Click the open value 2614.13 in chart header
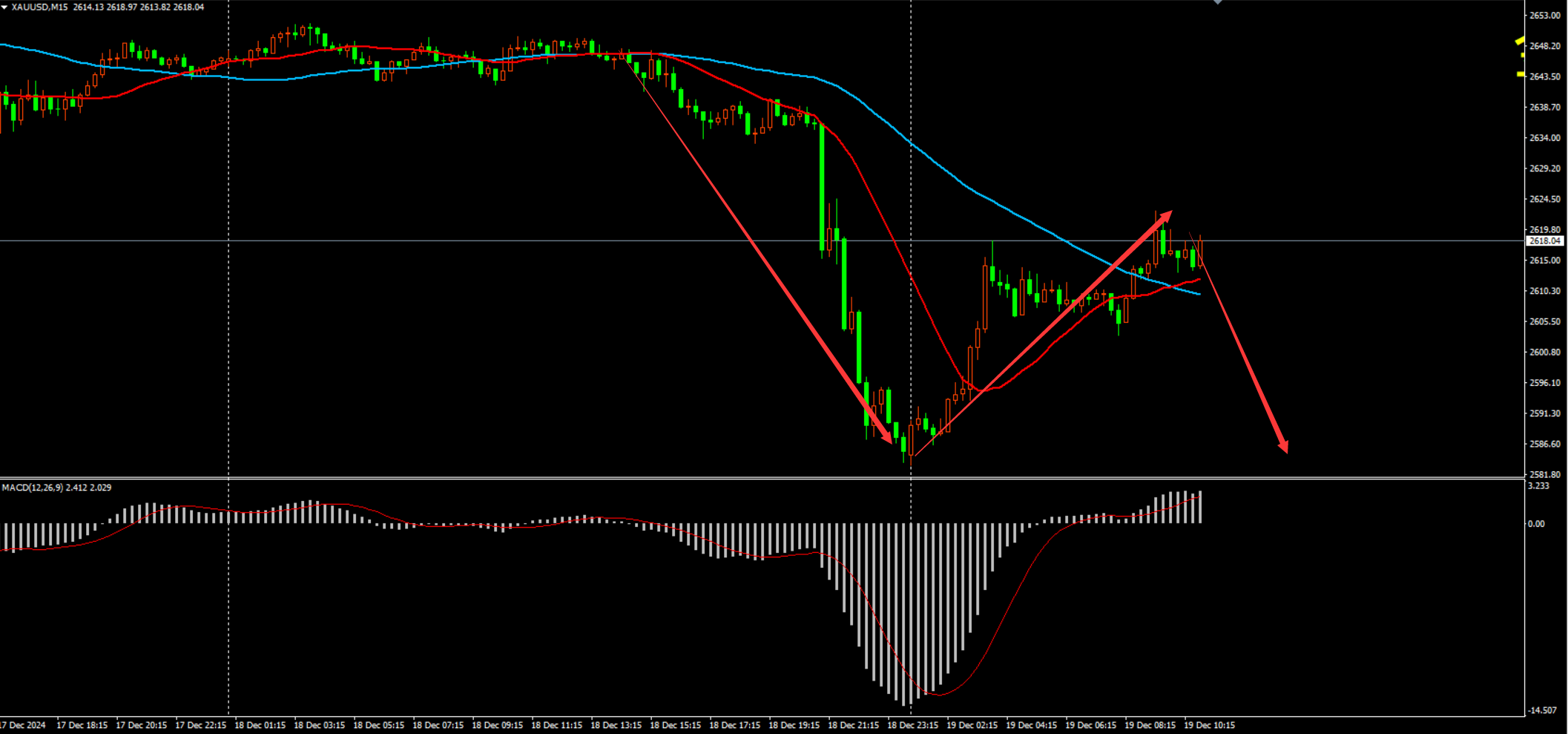The height and width of the screenshot is (734, 1568). click(x=88, y=7)
